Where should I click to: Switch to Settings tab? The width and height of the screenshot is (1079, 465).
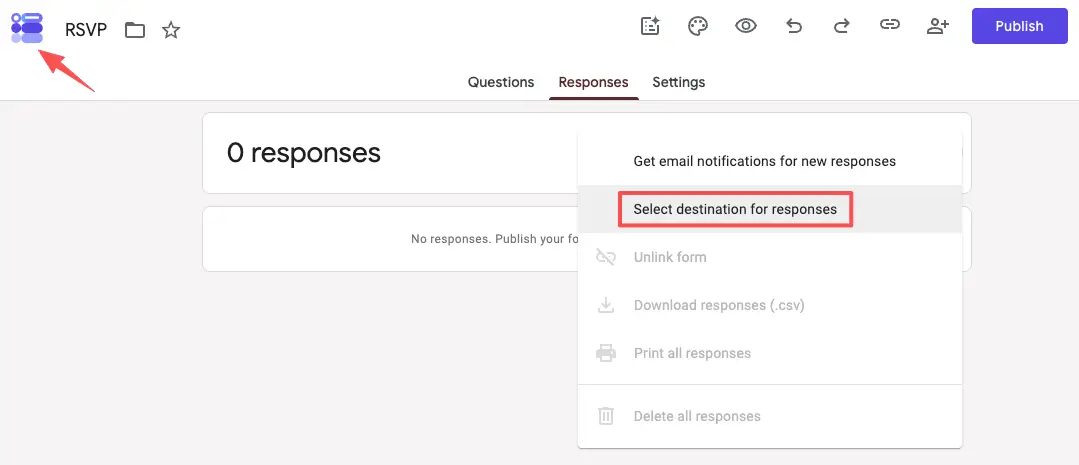pyautogui.click(x=679, y=82)
